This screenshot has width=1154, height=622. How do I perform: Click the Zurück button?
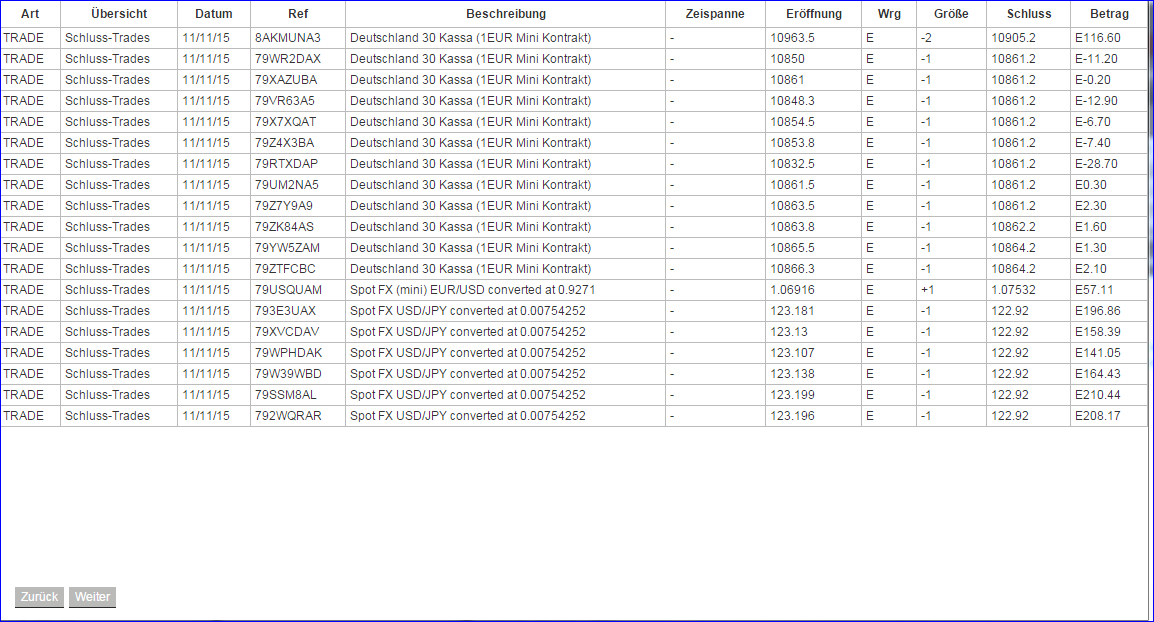pos(38,597)
